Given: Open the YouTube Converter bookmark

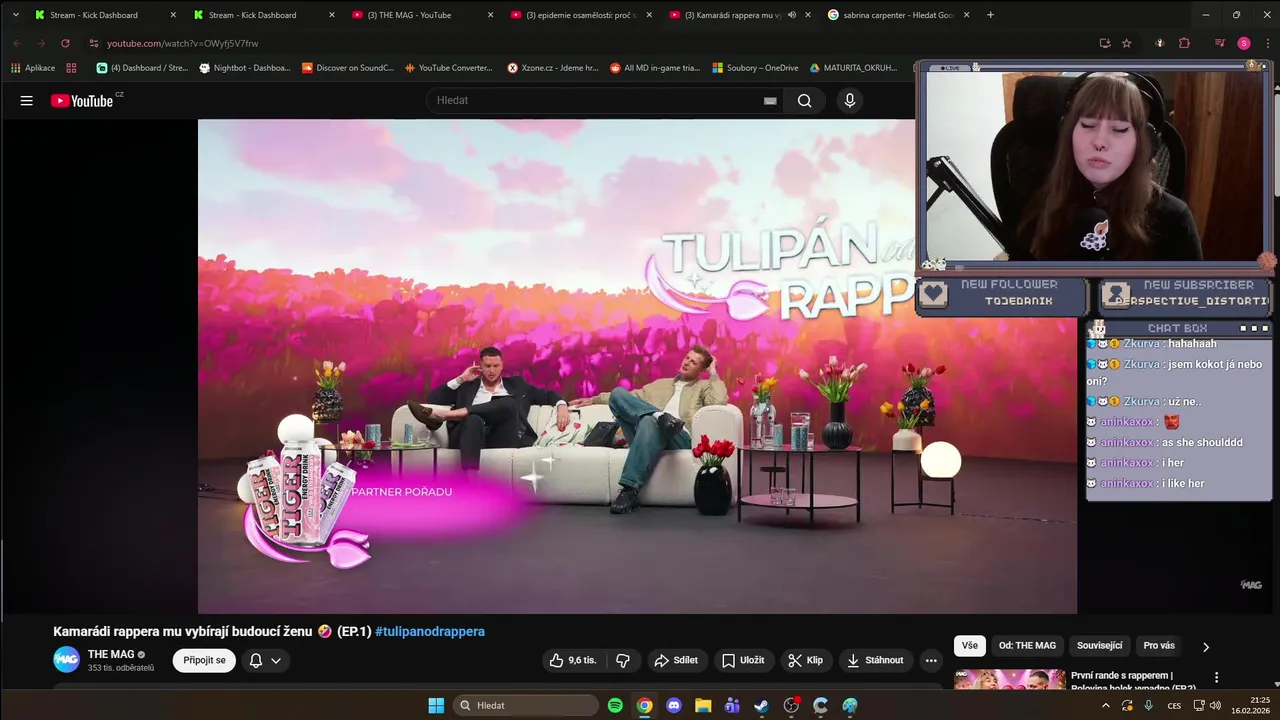Looking at the screenshot, I should pos(449,68).
